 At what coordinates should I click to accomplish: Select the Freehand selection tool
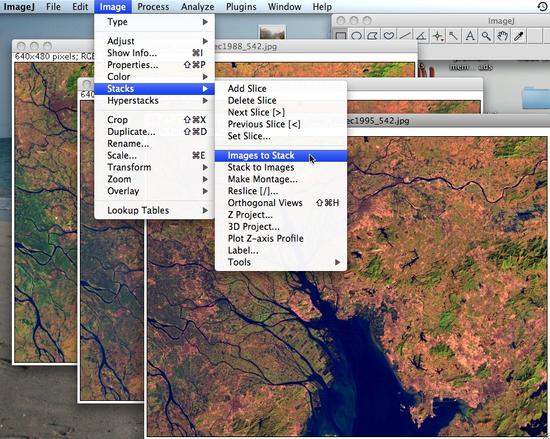389,36
